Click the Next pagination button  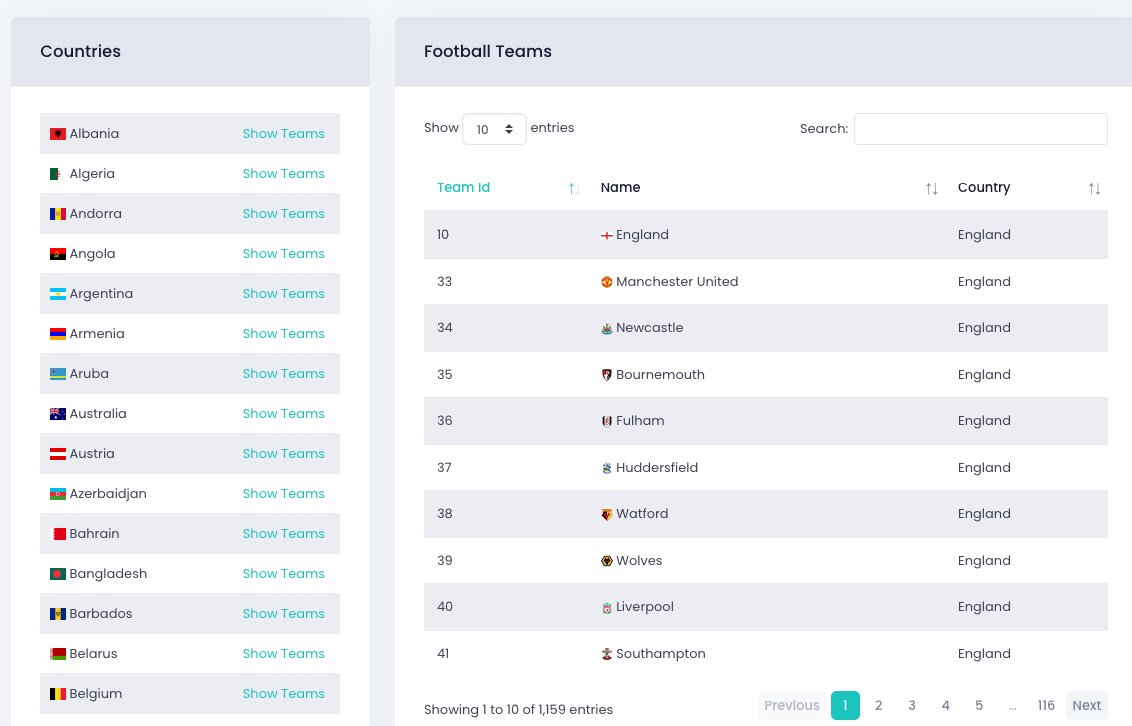pos(1086,706)
